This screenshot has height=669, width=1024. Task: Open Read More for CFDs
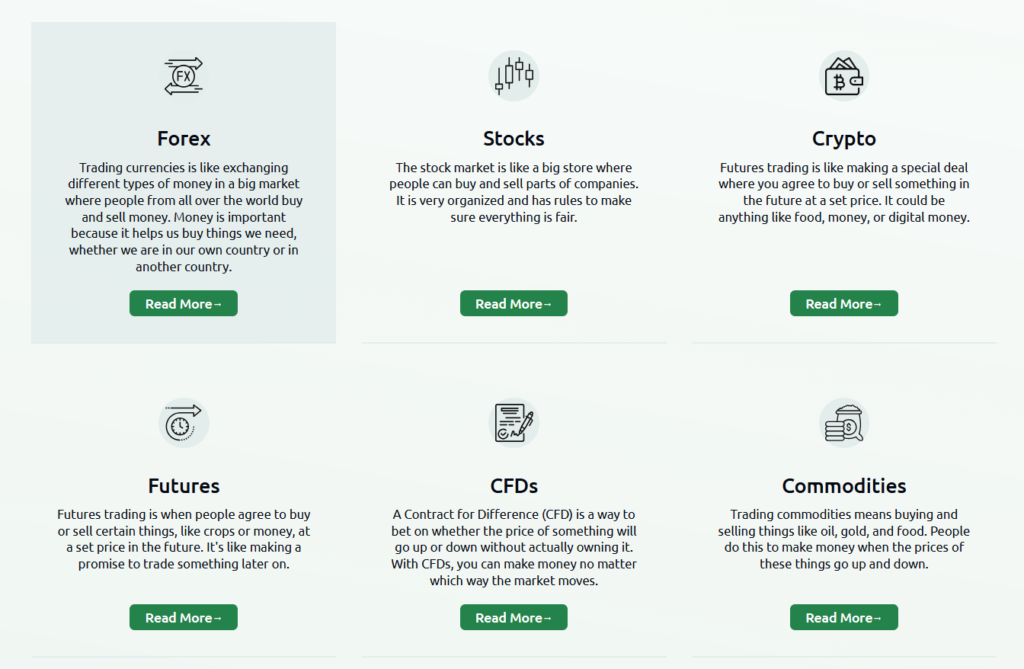coord(513,618)
